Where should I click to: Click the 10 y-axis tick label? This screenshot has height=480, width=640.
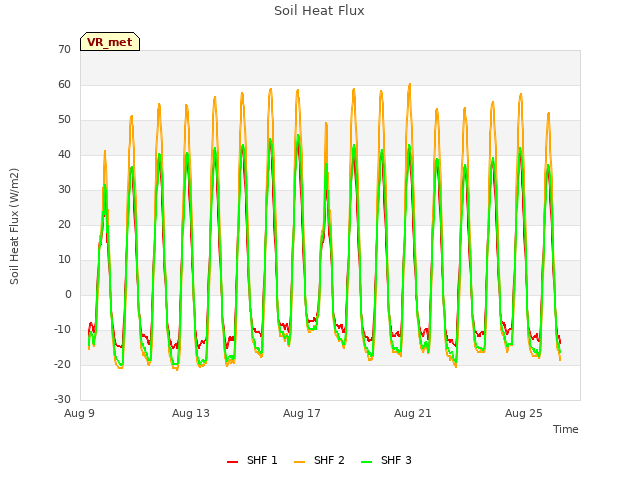[x=64, y=260]
